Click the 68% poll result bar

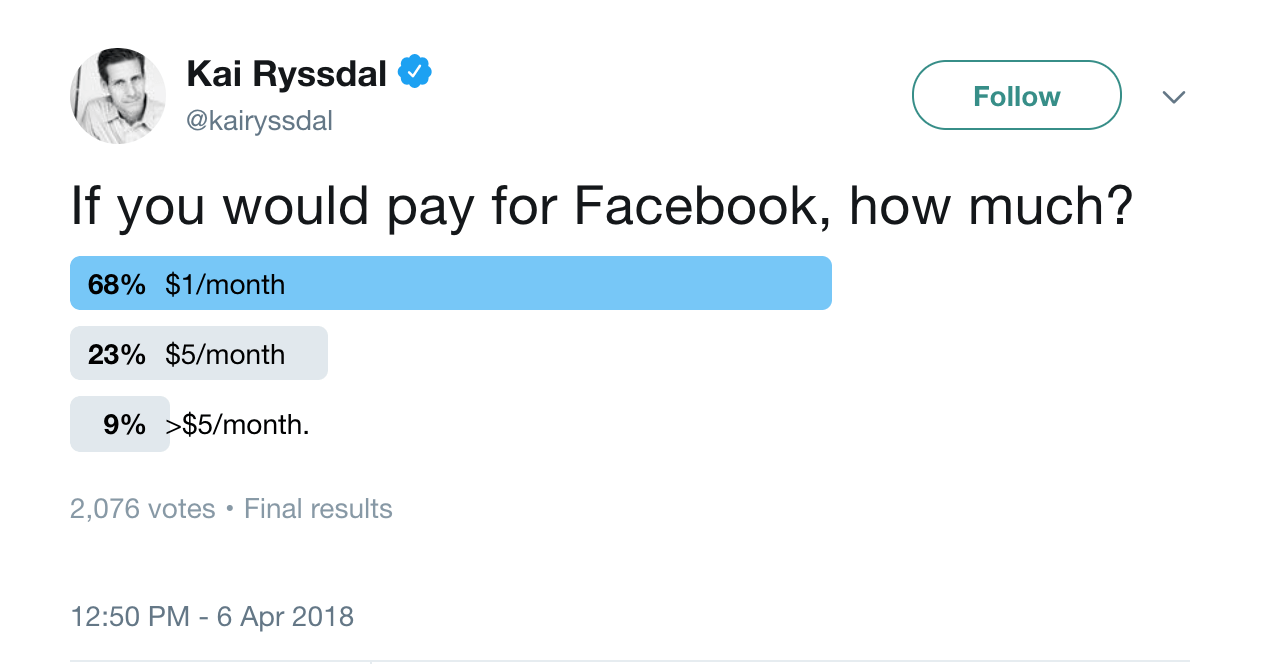pos(450,283)
